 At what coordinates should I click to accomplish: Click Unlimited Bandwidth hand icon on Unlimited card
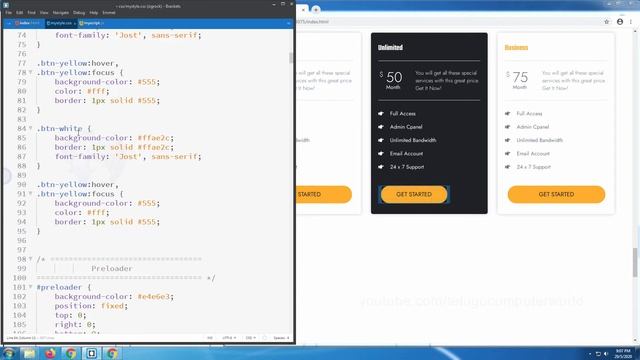(x=381, y=140)
